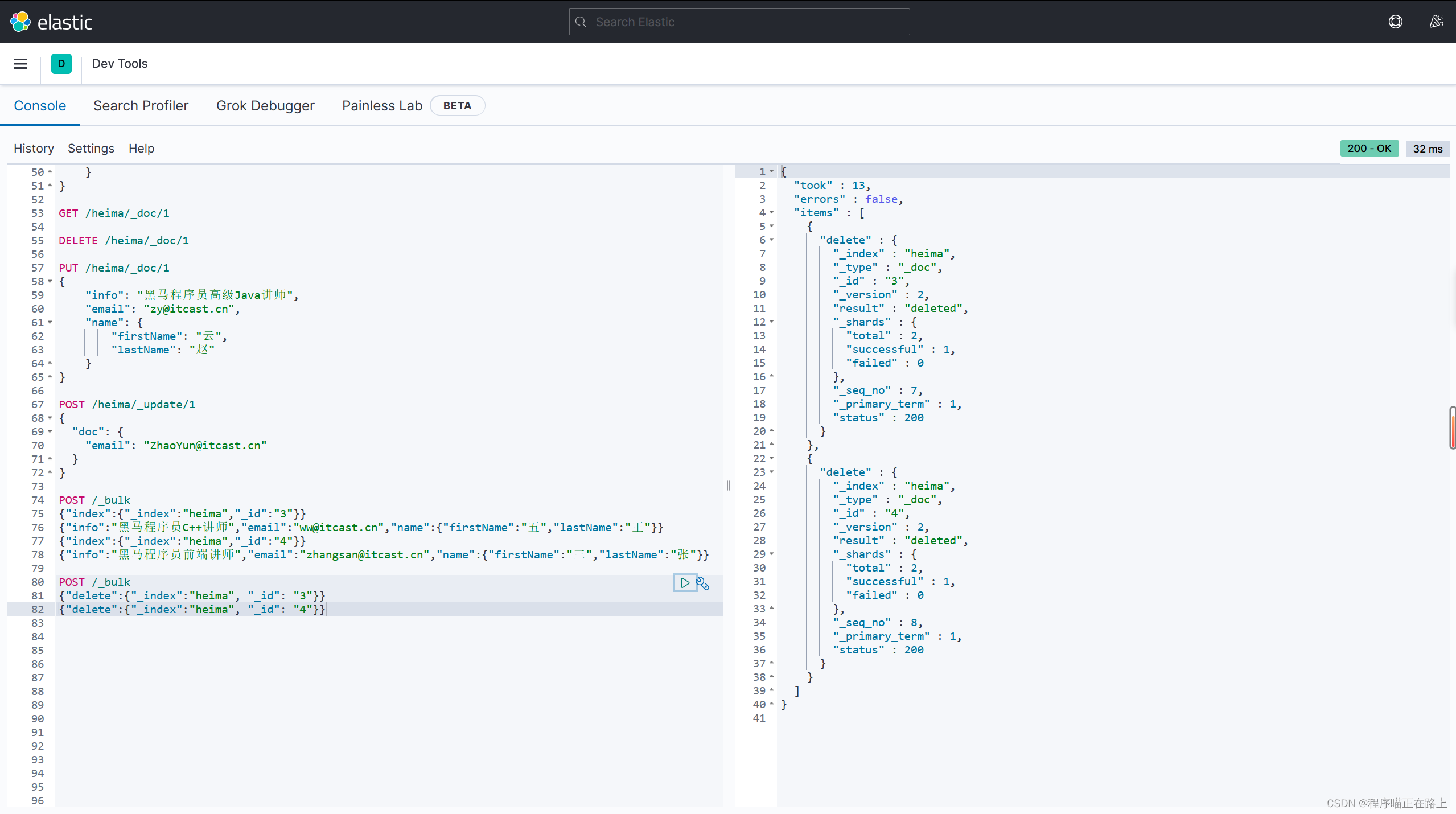
Task: Open the hamburger navigation menu
Action: pos(20,64)
